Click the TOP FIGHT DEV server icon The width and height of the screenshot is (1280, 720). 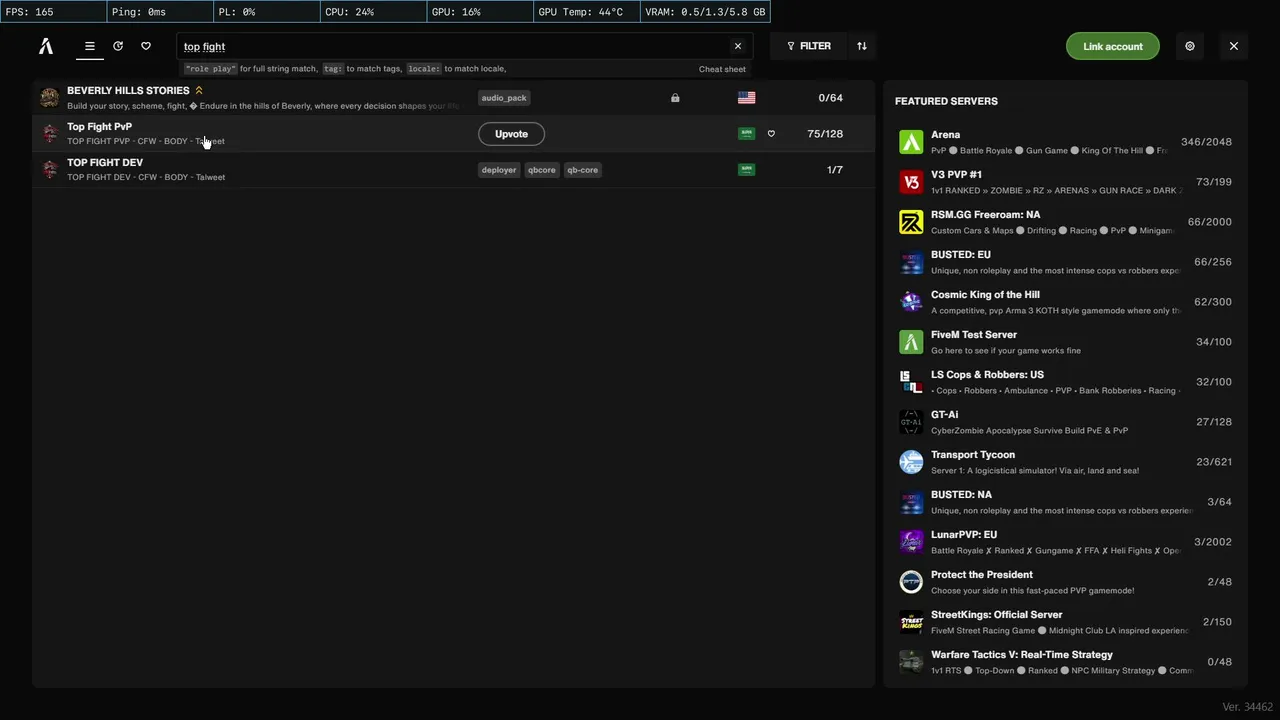[49, 170]
